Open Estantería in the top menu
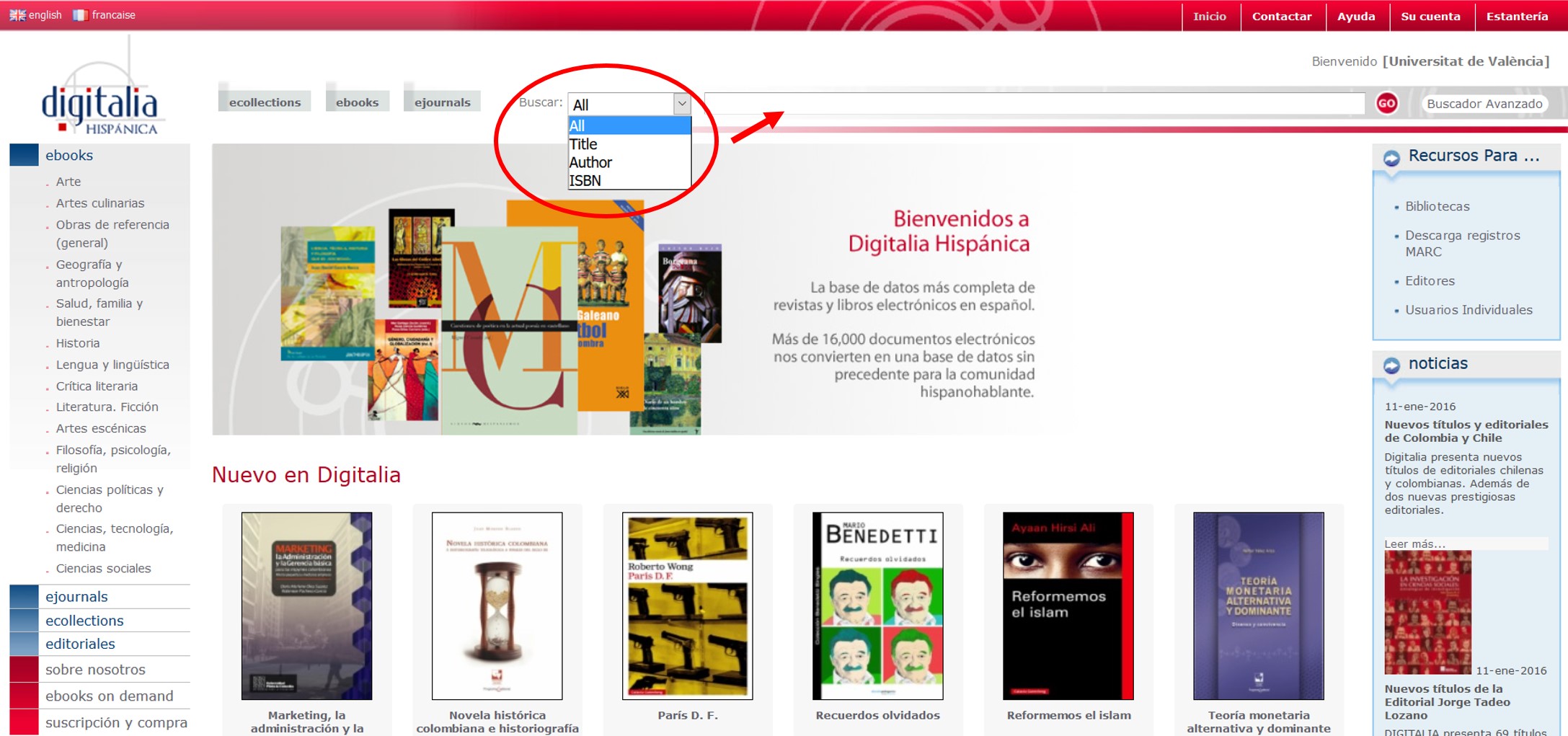This screenshot has height=736, width=1568. [1517, 16]
